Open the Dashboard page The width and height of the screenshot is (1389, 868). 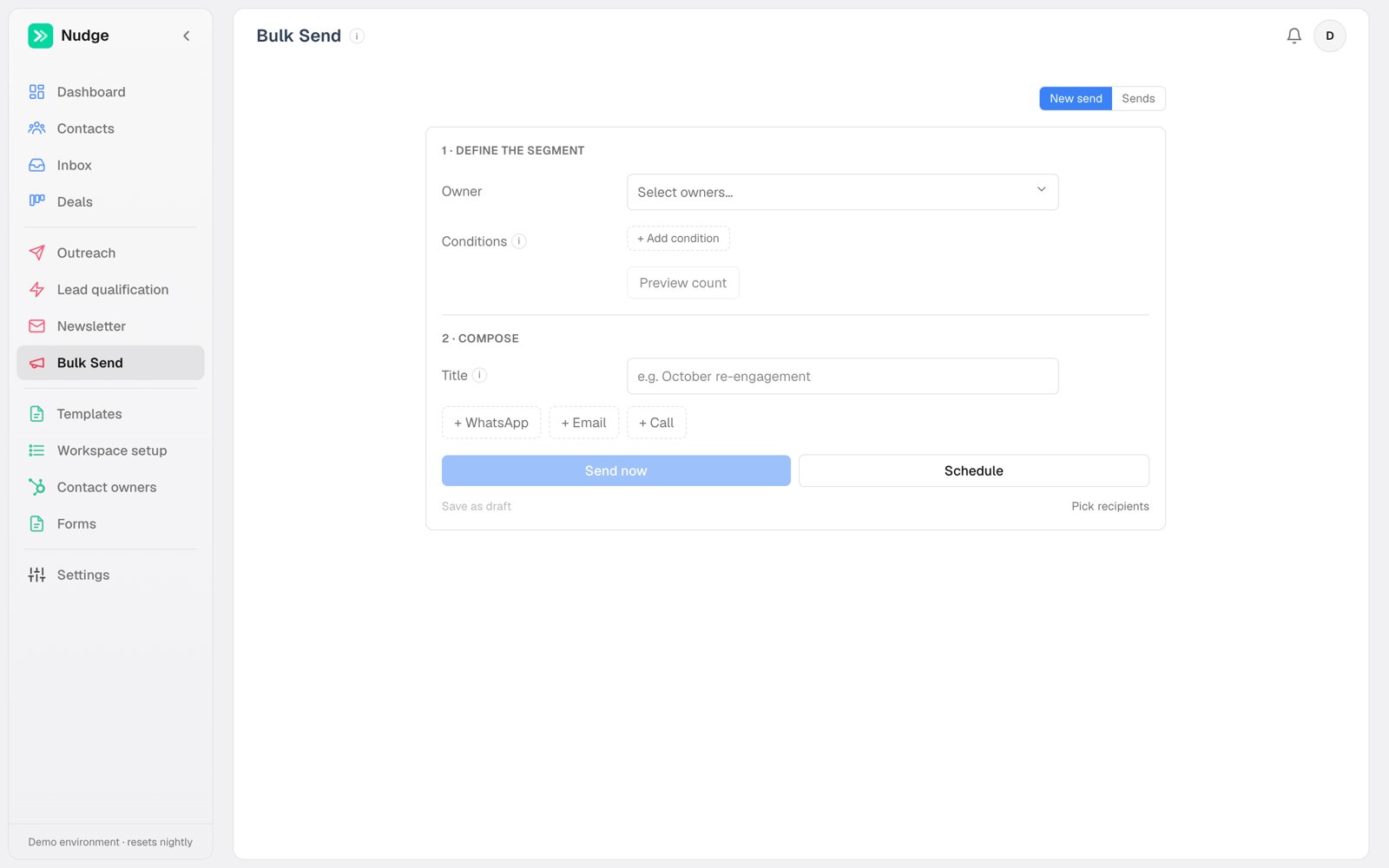click(x=110, y=92)
